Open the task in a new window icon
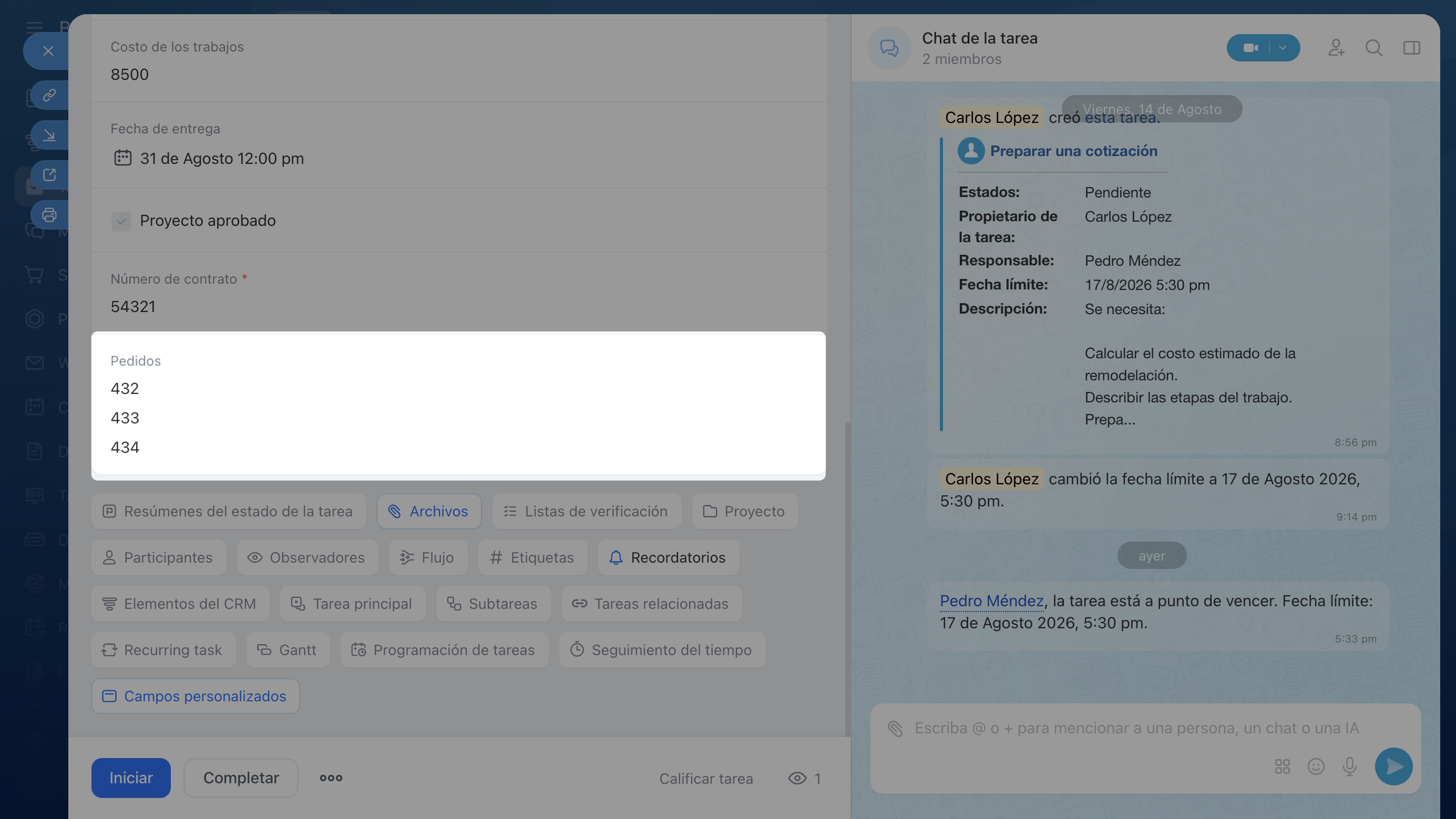The image size is (1456, 819). (49, 174)
